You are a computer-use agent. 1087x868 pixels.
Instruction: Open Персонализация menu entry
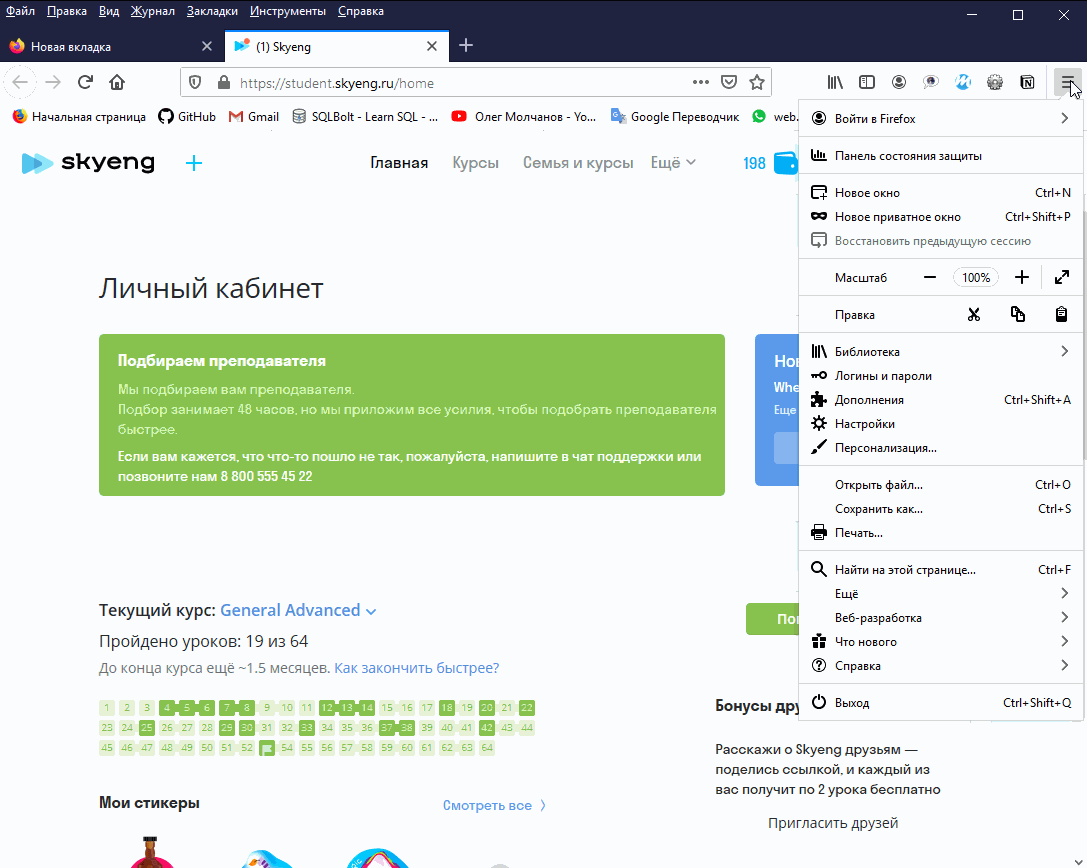coord(941,448)
